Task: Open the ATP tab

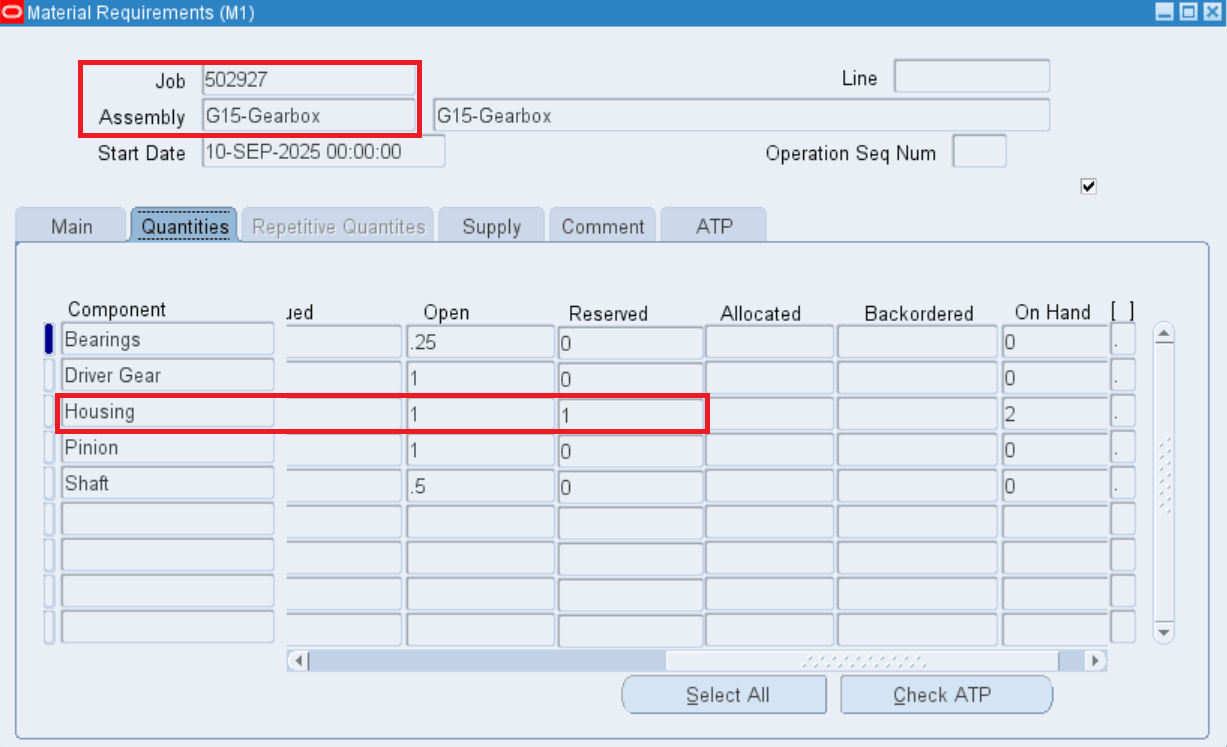Action: [713, 226]
